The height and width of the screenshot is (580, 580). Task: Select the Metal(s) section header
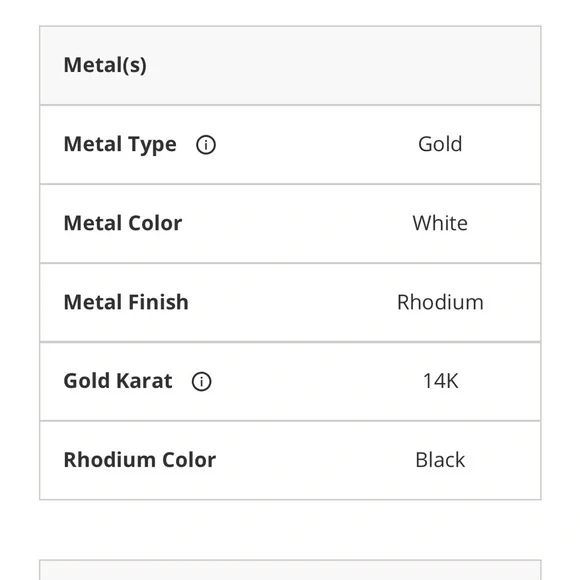pos(290,65)
